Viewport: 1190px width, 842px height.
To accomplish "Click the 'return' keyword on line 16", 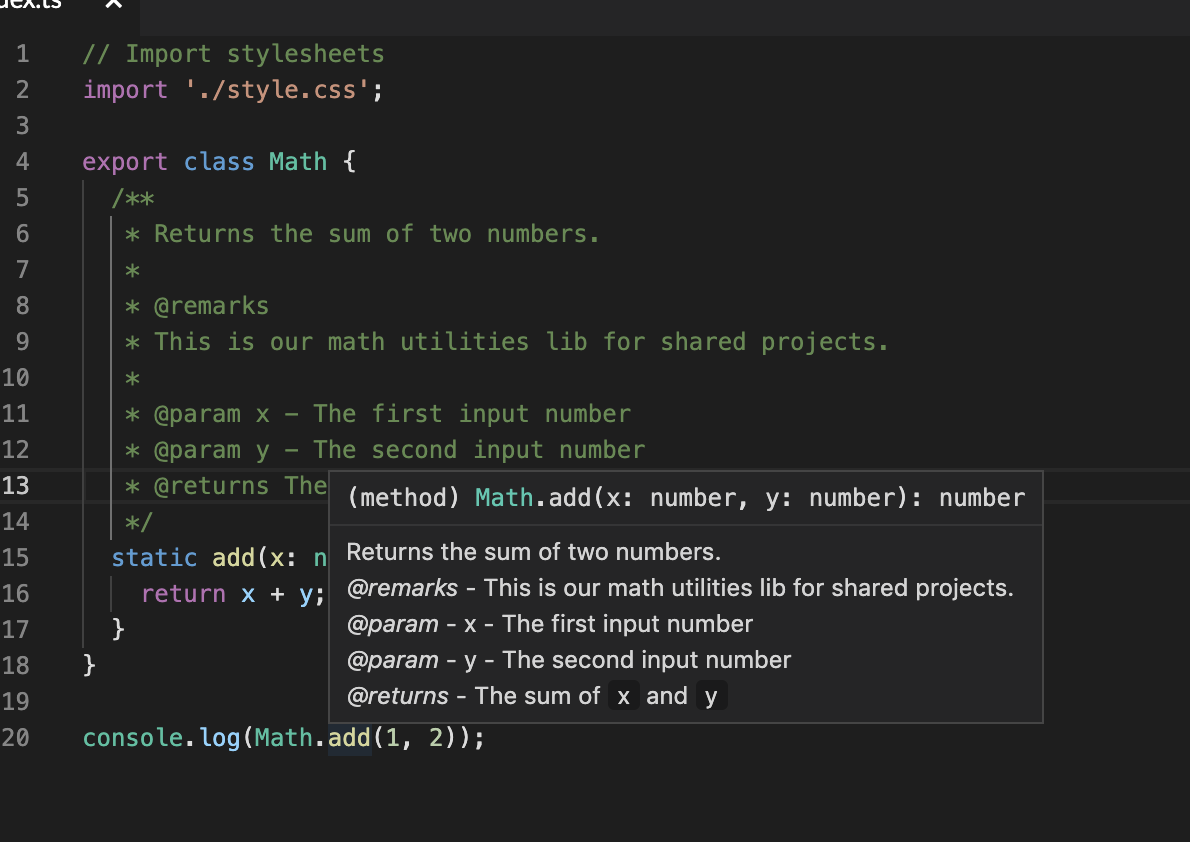I will click(183, 594).
